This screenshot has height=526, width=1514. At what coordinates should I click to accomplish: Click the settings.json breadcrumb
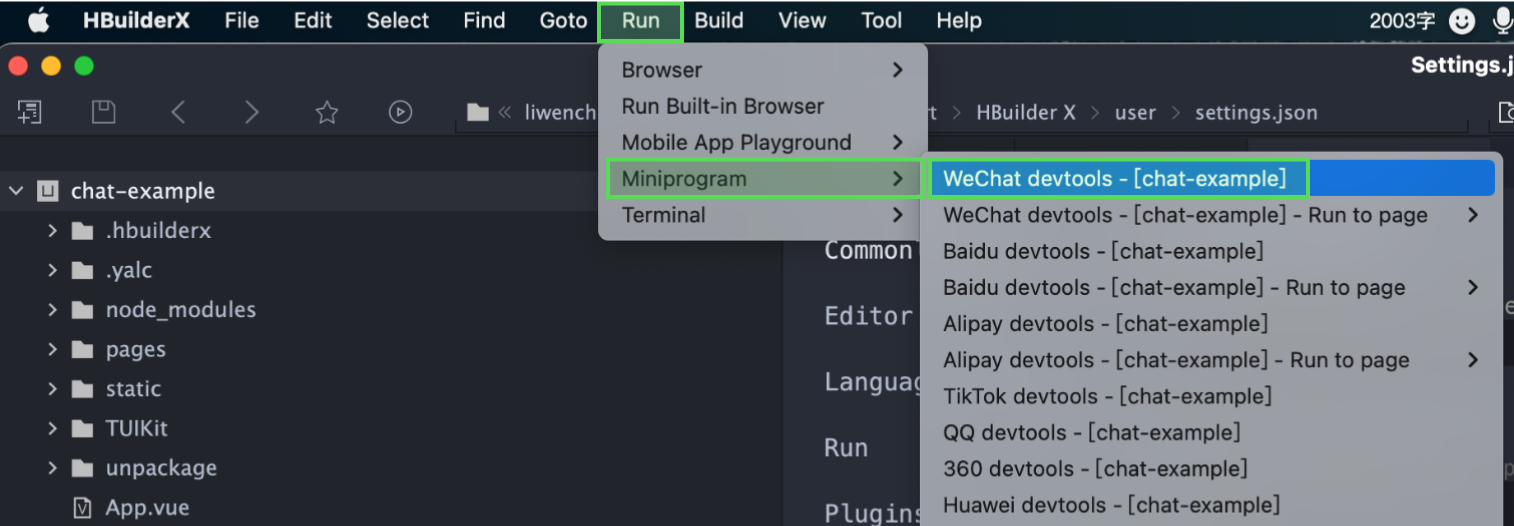pos(1256,113)
